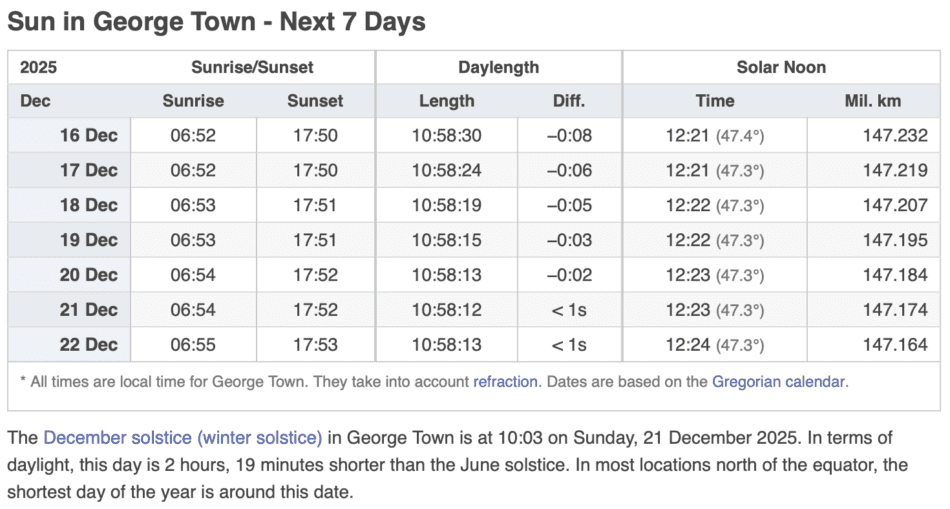950x509 pixels.
Task: Click the 06:55 sunrise time
Action: coord(193,345)
